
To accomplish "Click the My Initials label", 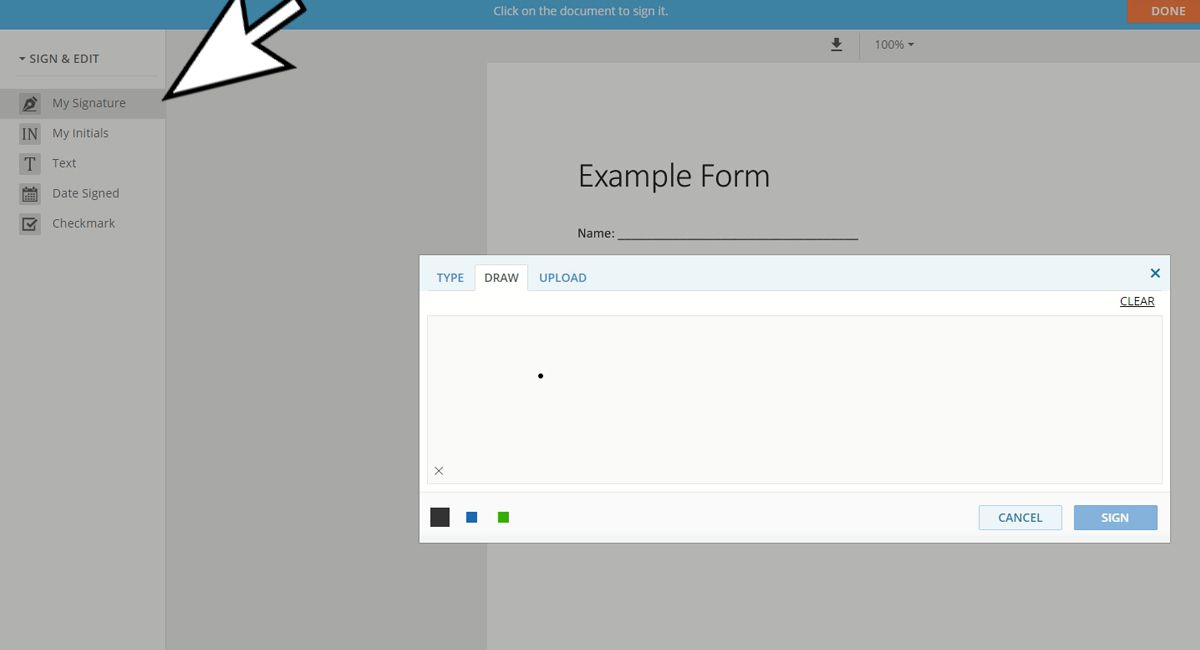I will 80,133.
